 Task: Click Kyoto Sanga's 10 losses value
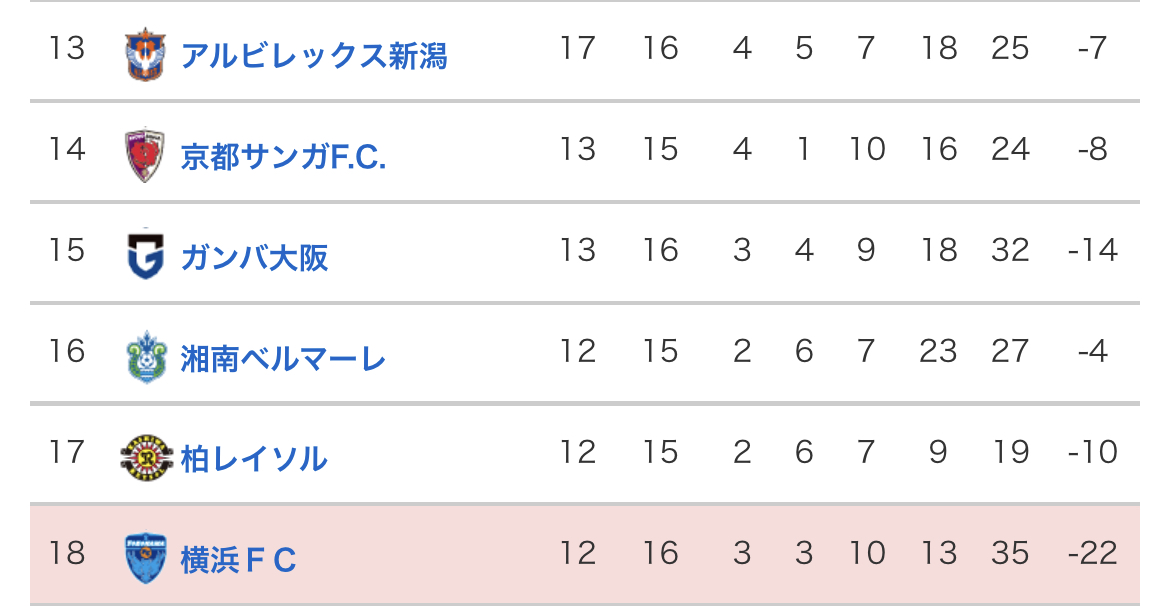[x=867, y=149]
